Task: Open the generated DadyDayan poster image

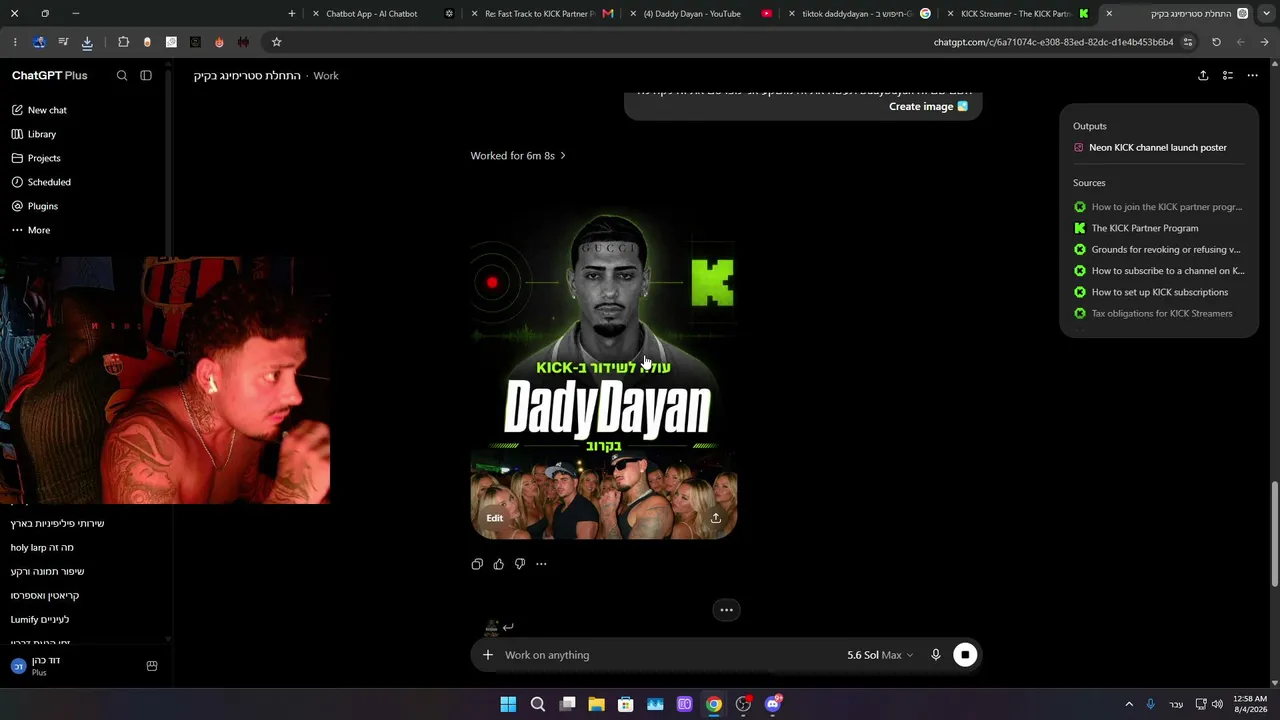Action: click(x=604, y=372)
